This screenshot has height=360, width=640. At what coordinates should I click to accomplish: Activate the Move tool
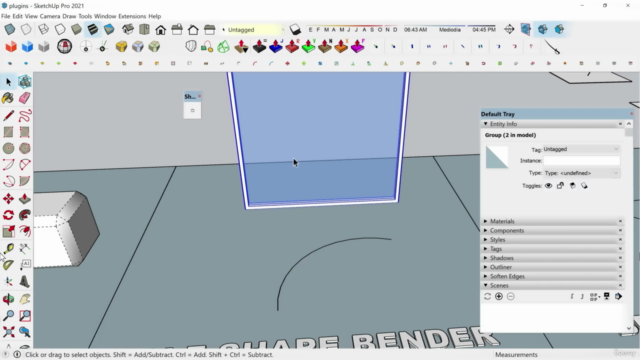click(8, 199)
